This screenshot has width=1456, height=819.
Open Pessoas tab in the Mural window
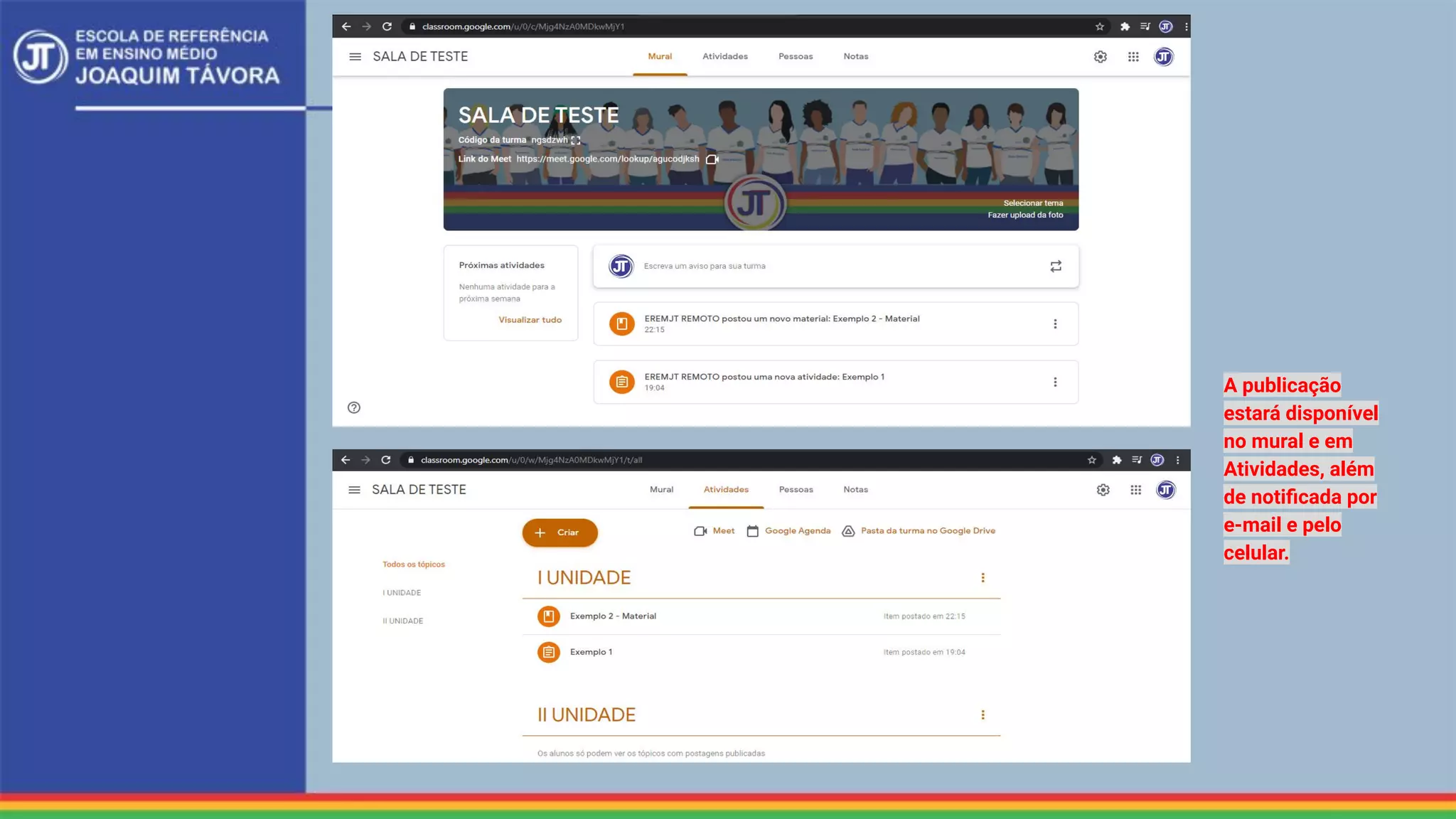pyautogui.click(x=796, y=56)
